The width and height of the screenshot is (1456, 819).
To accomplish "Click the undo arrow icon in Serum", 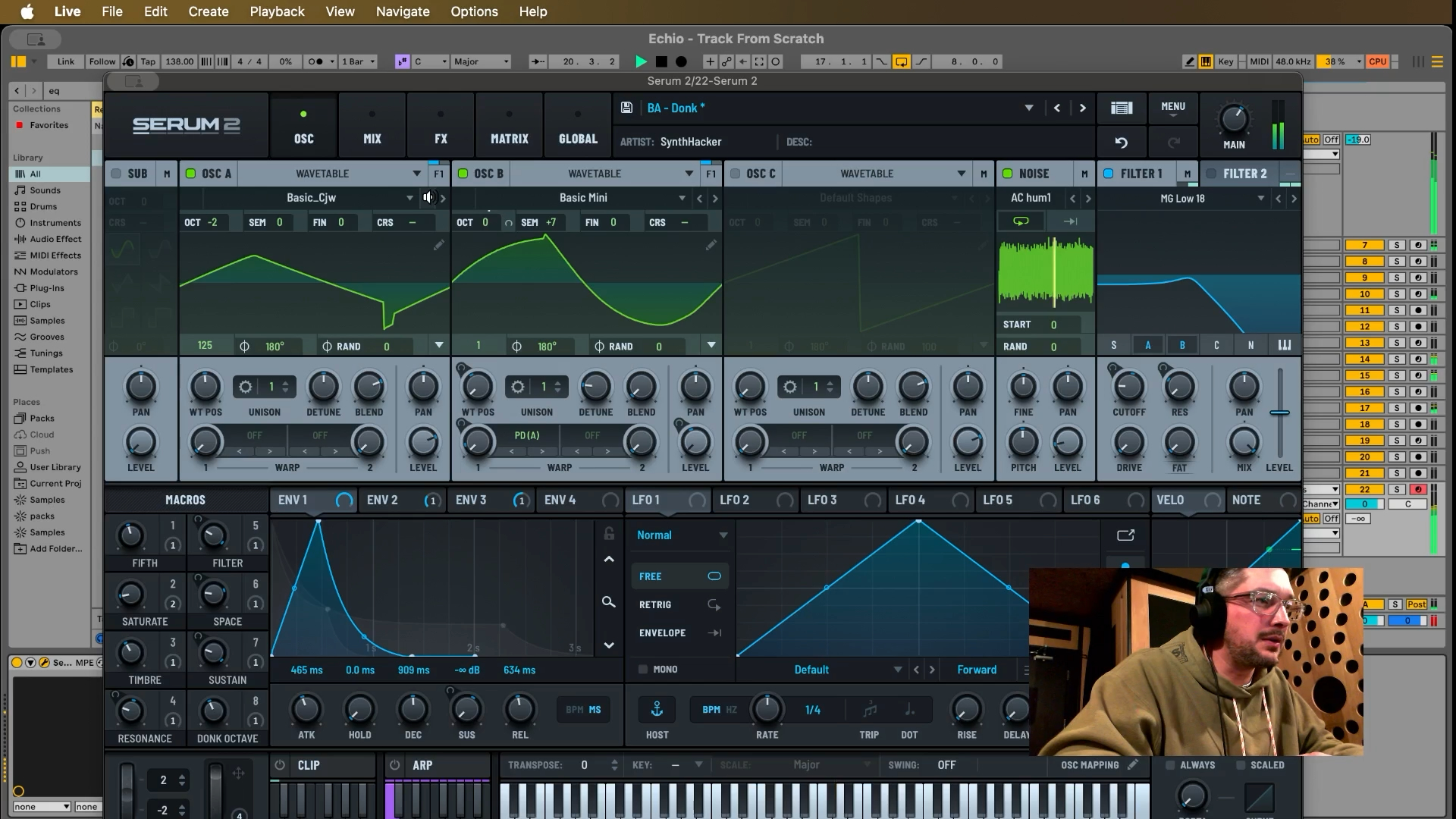I will pos(1121,142).
